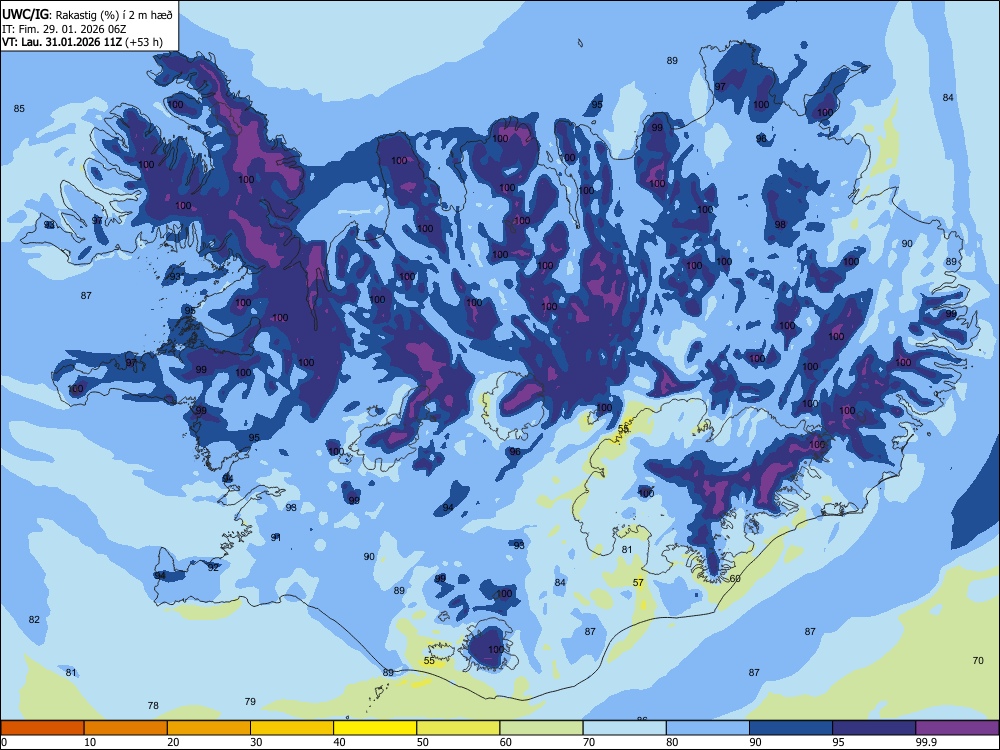
Task: Click the valid time 'VT: Lau. 31.01.2026 11Z'
Action: click(62, 42)
